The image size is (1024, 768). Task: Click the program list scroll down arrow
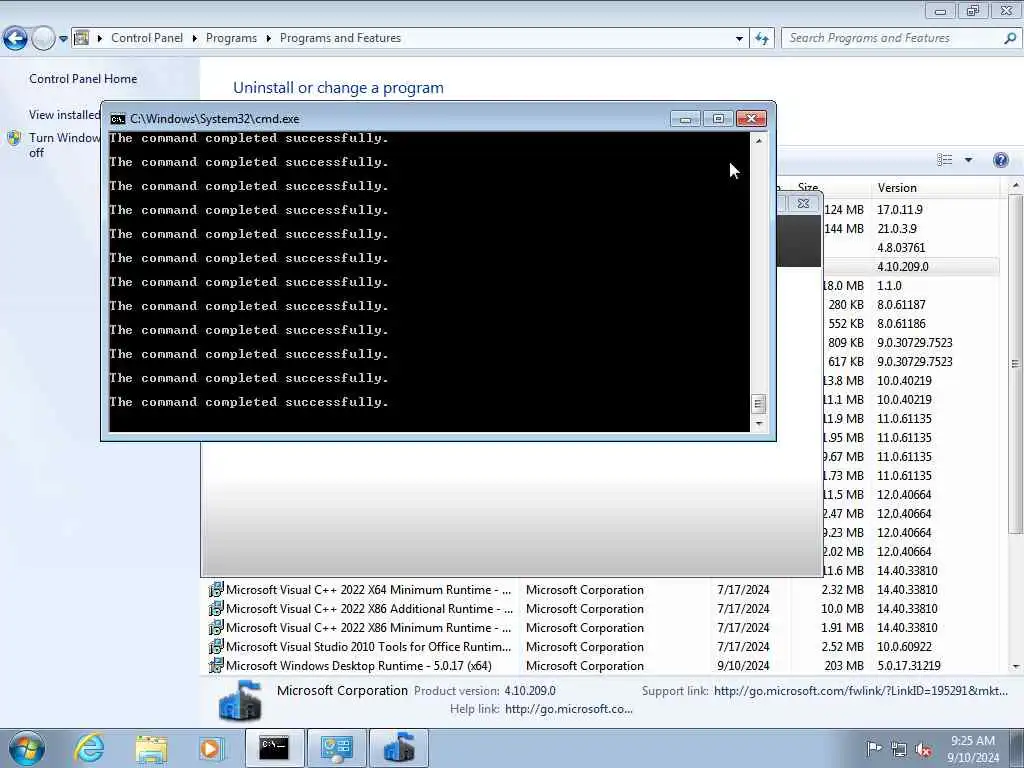[1016, 667]
